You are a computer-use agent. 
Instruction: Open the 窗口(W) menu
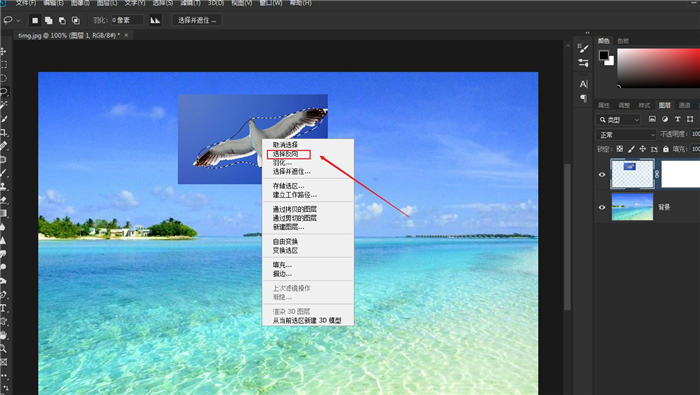click(x=271, y=3)
